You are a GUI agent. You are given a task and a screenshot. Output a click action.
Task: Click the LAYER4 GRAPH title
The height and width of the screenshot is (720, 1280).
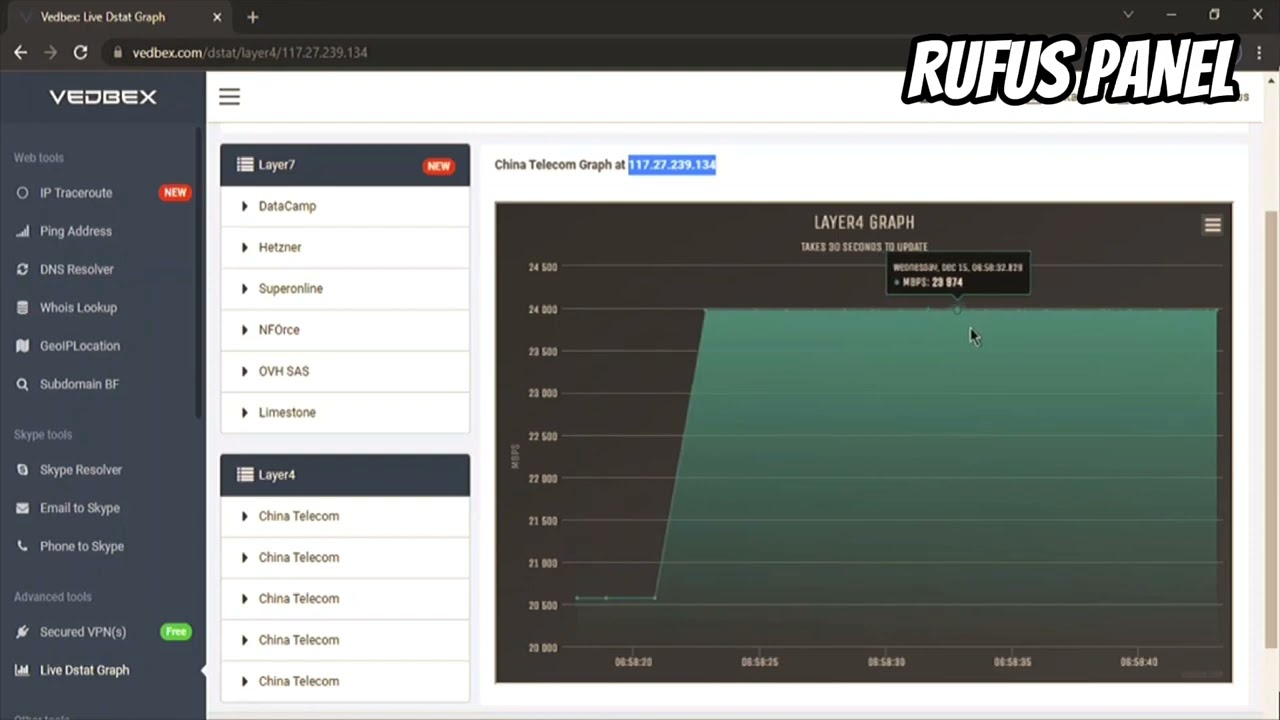point(864,223)
